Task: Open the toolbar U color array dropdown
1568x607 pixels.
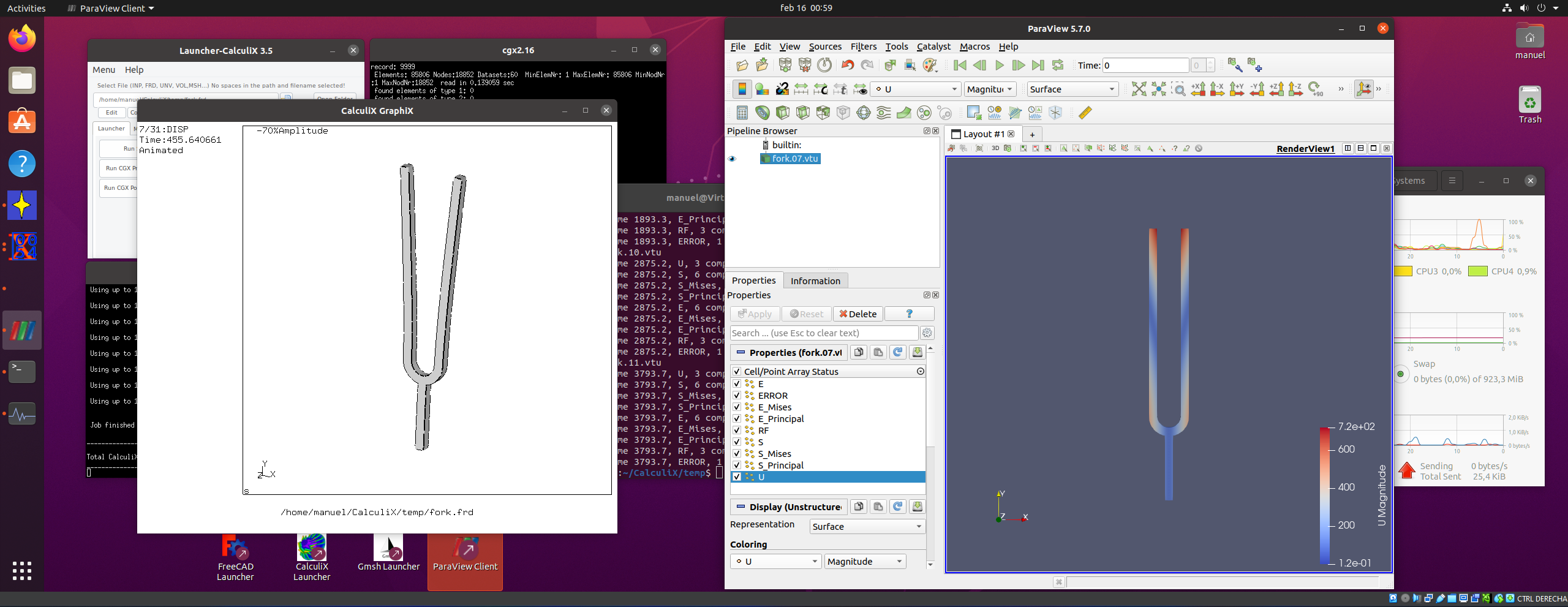Action: point(916,89)
